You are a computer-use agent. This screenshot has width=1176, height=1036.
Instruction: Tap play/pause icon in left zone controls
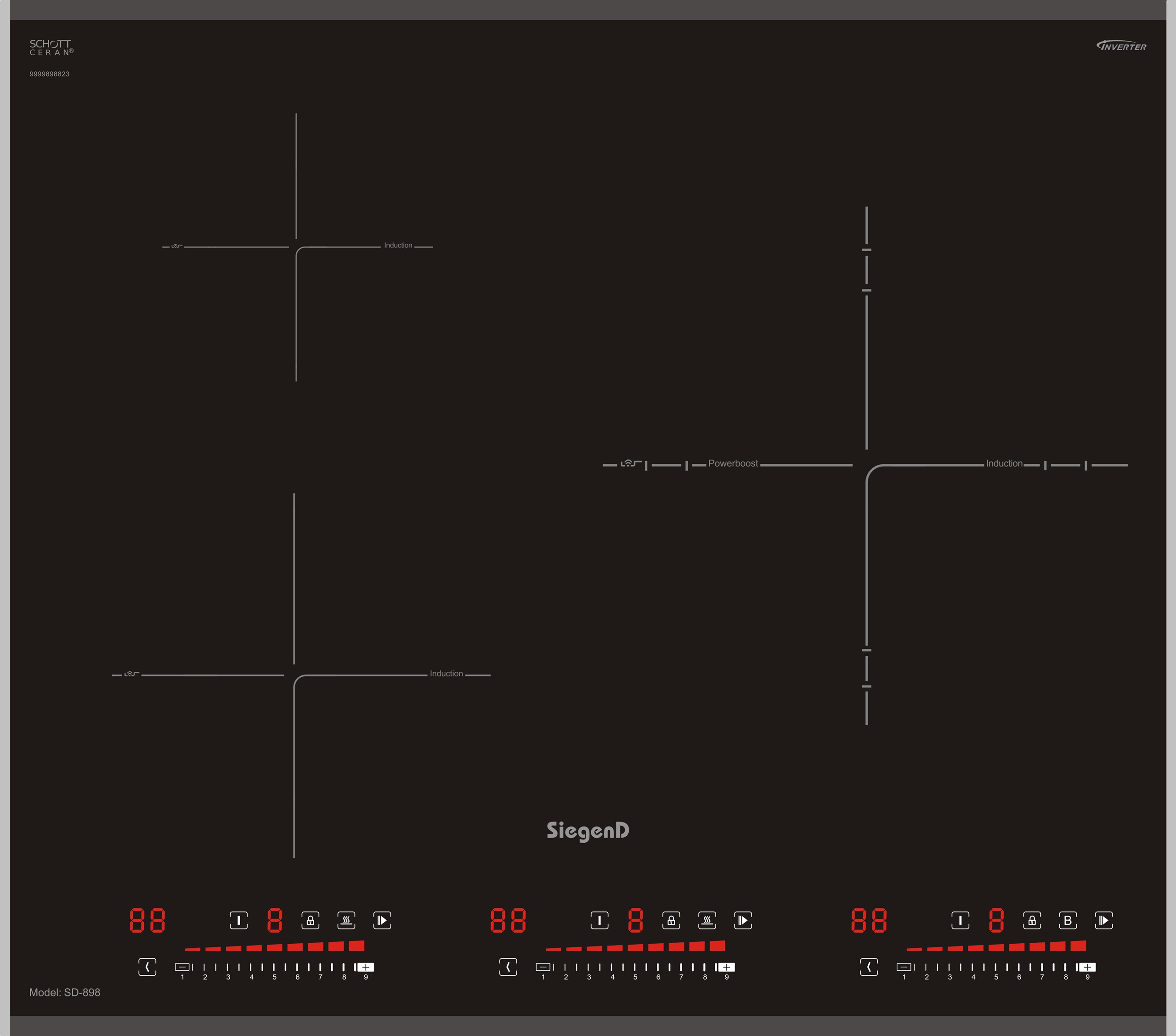click(382, 920)
